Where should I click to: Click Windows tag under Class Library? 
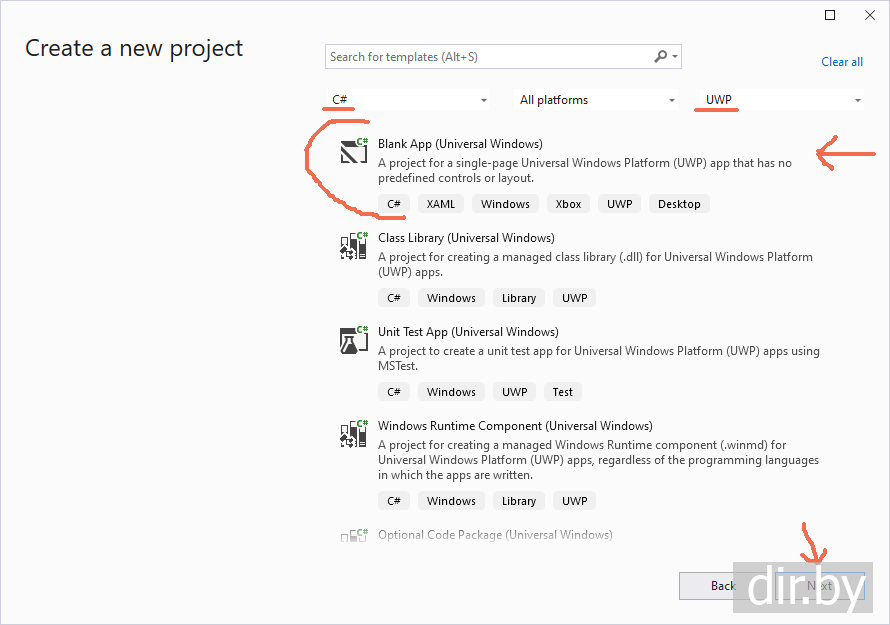tap(451, 298)
